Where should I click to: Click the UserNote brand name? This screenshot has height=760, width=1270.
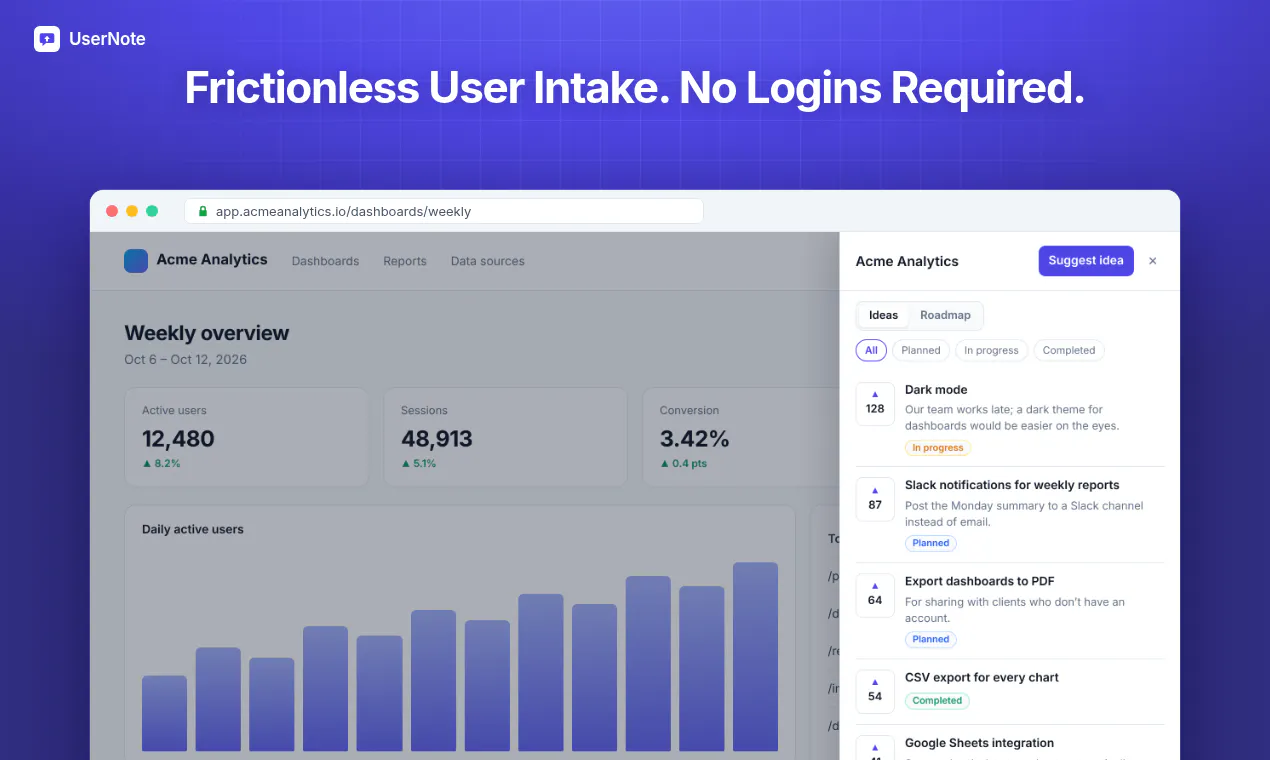pos(107,39)
